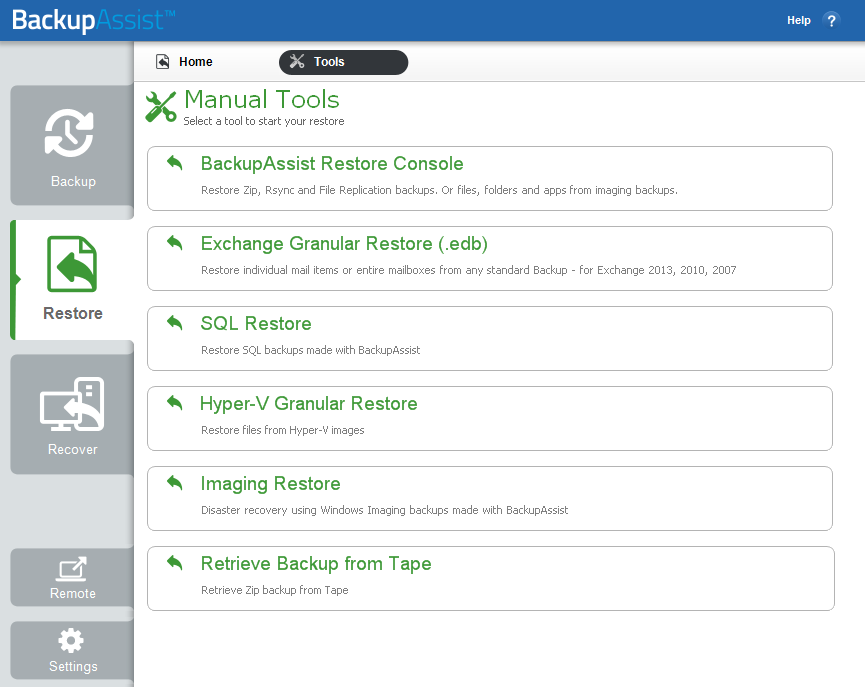Viewport: 865px width, 687px height.
Task: Select the Restore page icon in sidebar
Action: click(x=72, y=264)
